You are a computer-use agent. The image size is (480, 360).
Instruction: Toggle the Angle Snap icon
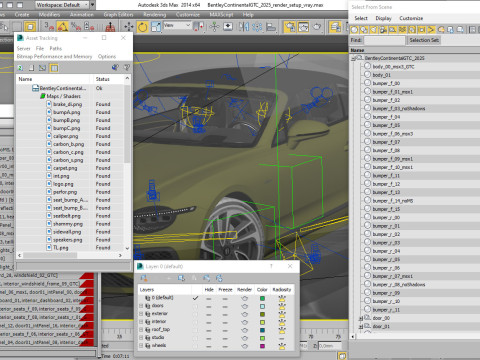point(62,27)
